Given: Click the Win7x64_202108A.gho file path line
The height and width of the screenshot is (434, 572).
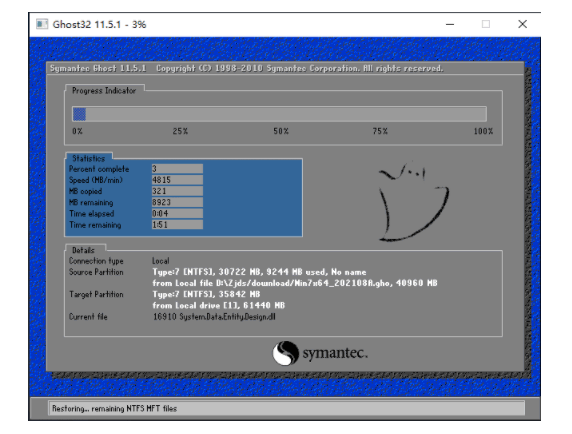Looking at the screenshot, I should point(295,283).
